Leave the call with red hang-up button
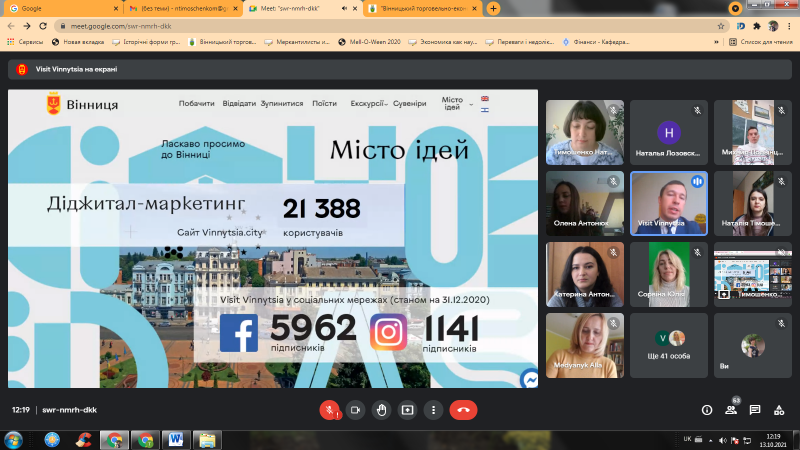 (463, 410)
